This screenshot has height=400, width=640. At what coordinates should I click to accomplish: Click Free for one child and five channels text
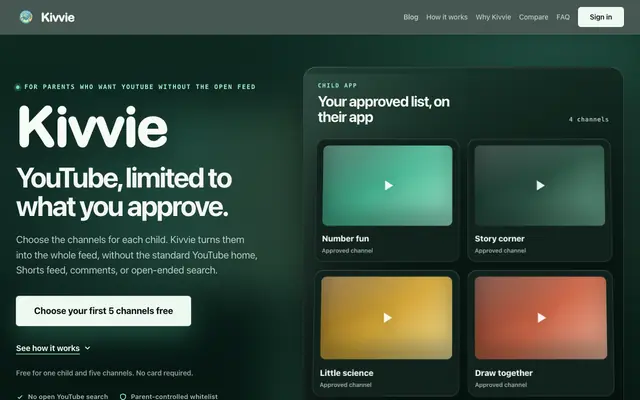pos(104,373)
